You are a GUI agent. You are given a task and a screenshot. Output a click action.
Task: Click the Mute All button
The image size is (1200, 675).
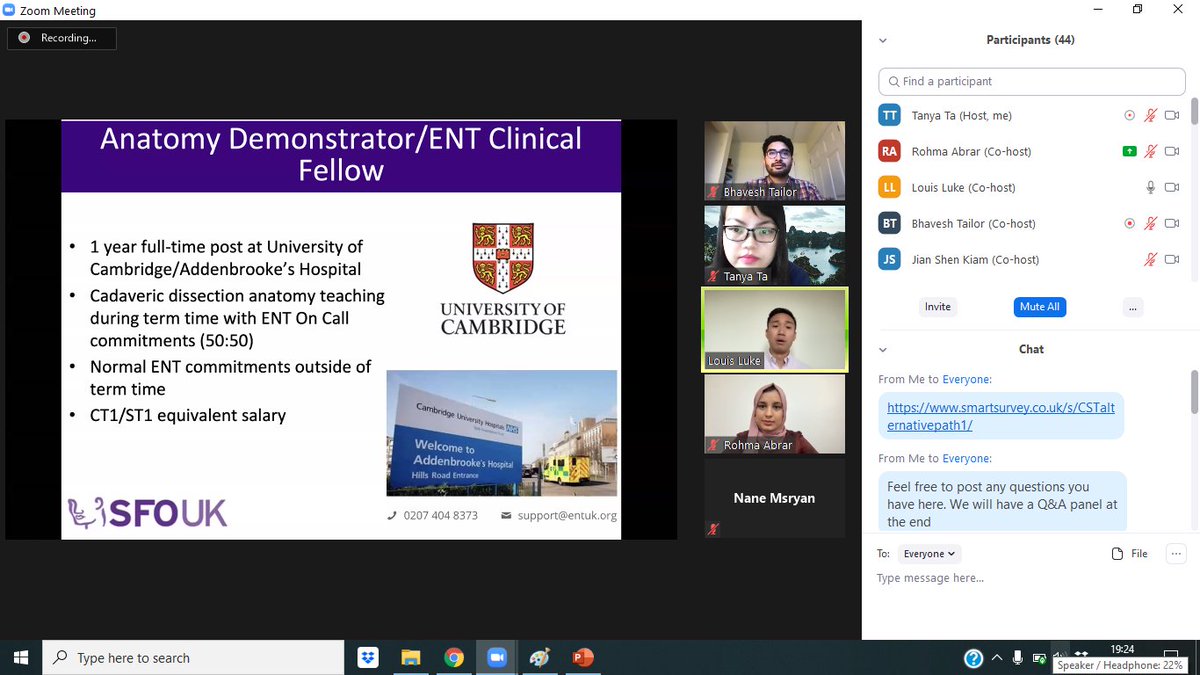click(x=1039, y=307)
